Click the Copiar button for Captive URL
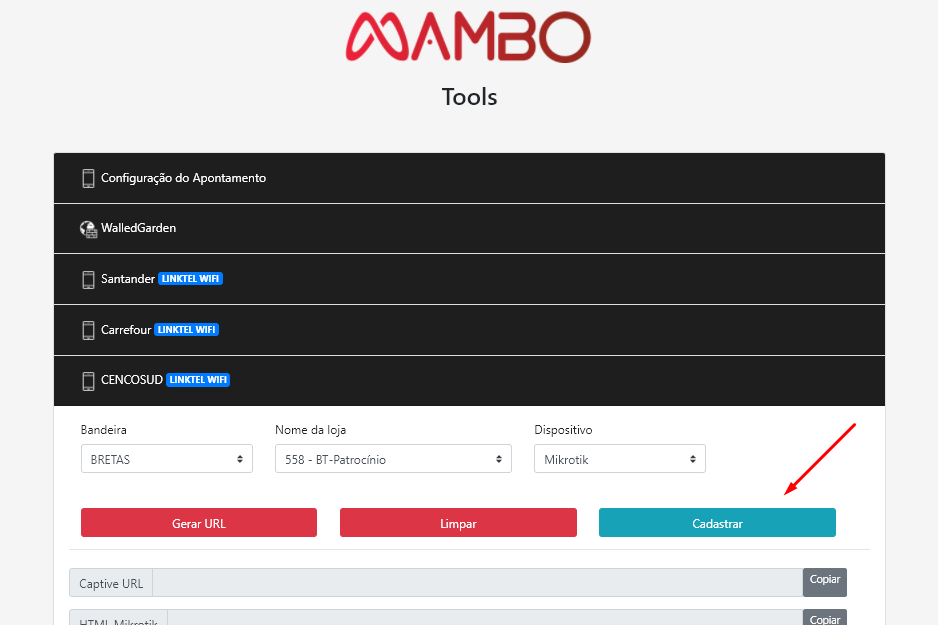938x625 pixels. pos(824,582)
